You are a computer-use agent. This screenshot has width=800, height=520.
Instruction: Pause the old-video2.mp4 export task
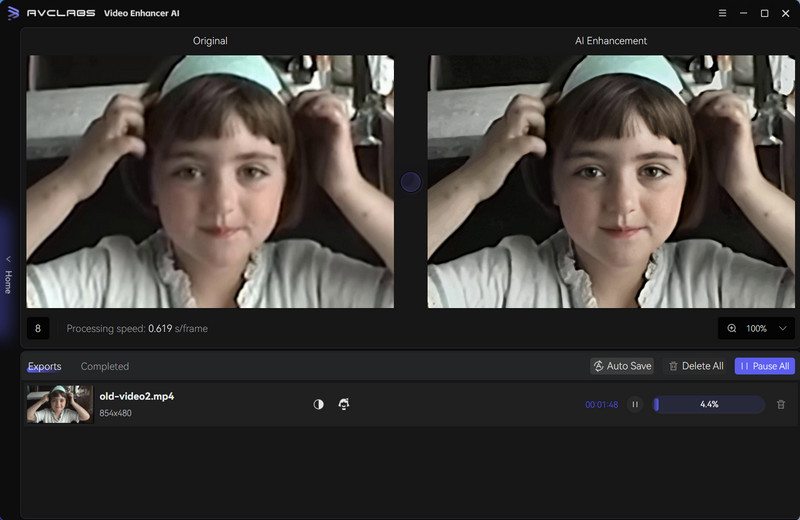[635, 404]
